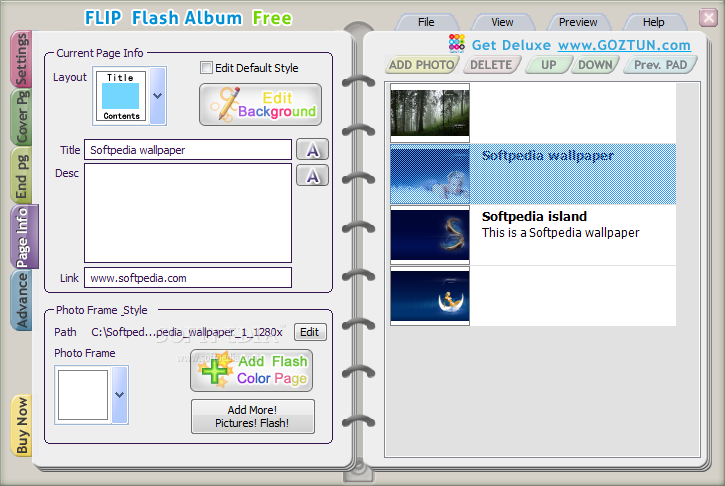The width and height of the screenshot is (725, 486).
Task: Expand the Layout dropdown arrow
Action: [x=158, y=96]
